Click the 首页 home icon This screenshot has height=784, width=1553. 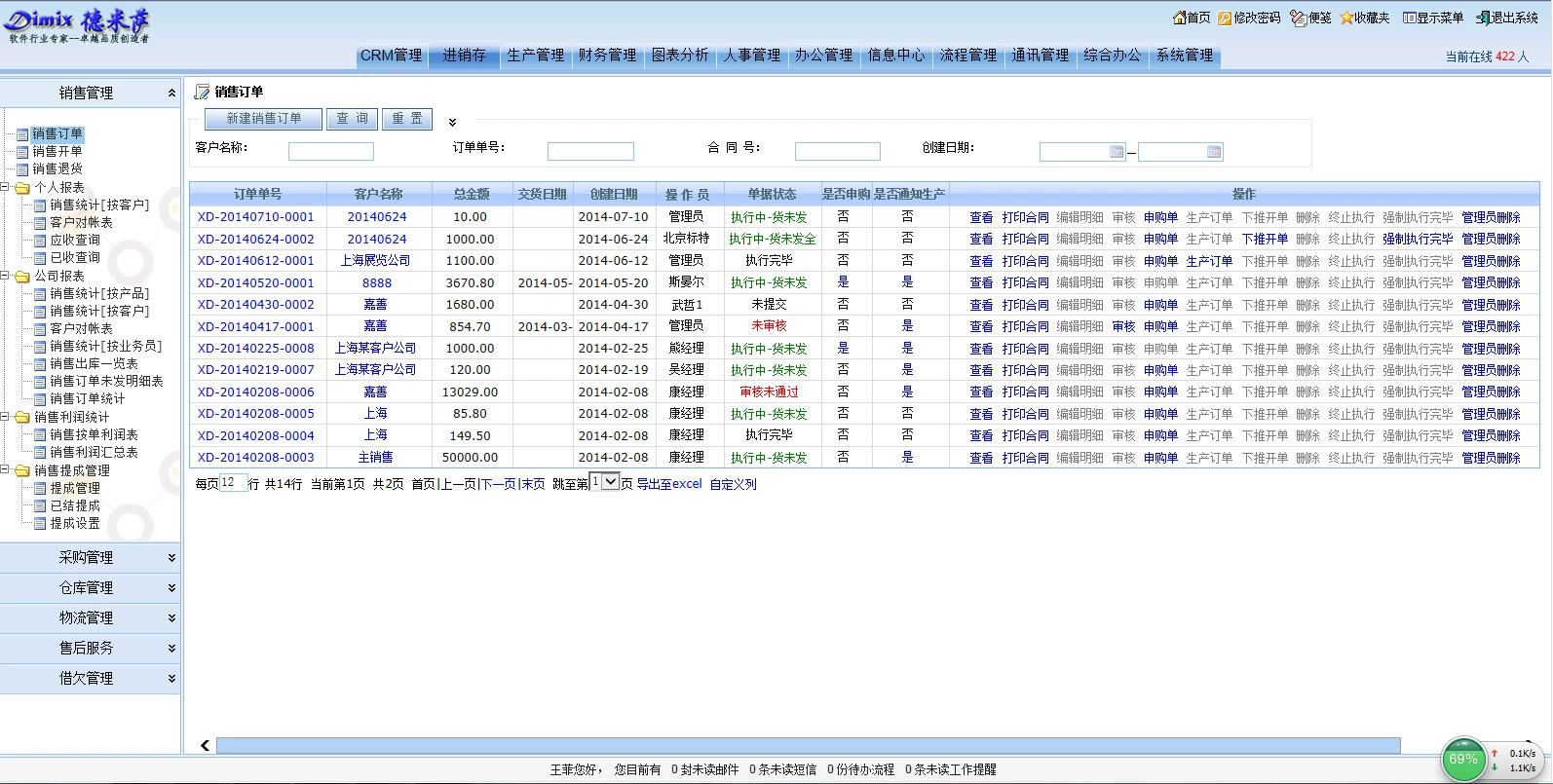pos(1179,18)
